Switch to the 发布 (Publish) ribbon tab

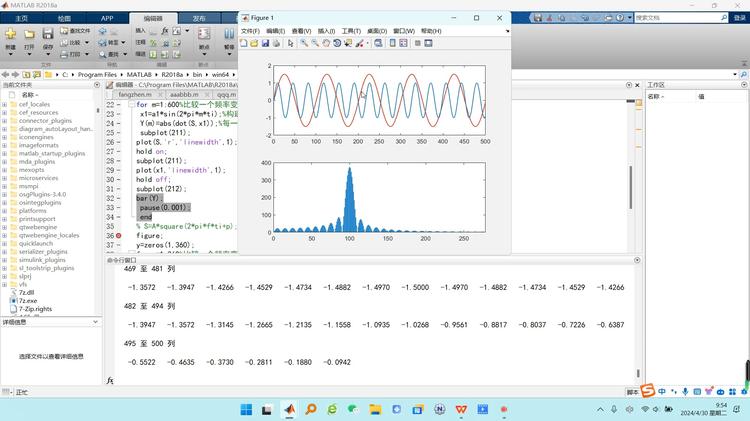(x=199, y=18)
